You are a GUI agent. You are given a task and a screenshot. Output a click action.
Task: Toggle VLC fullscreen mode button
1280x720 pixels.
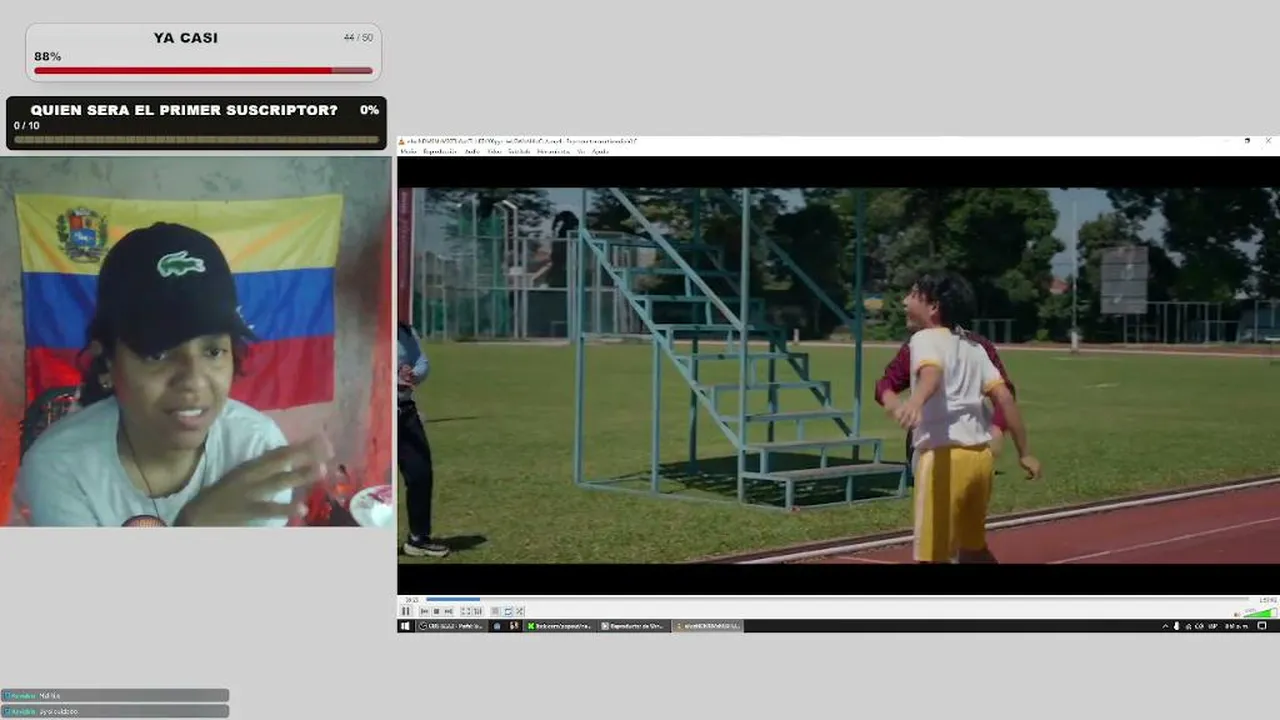pos(465,611)
